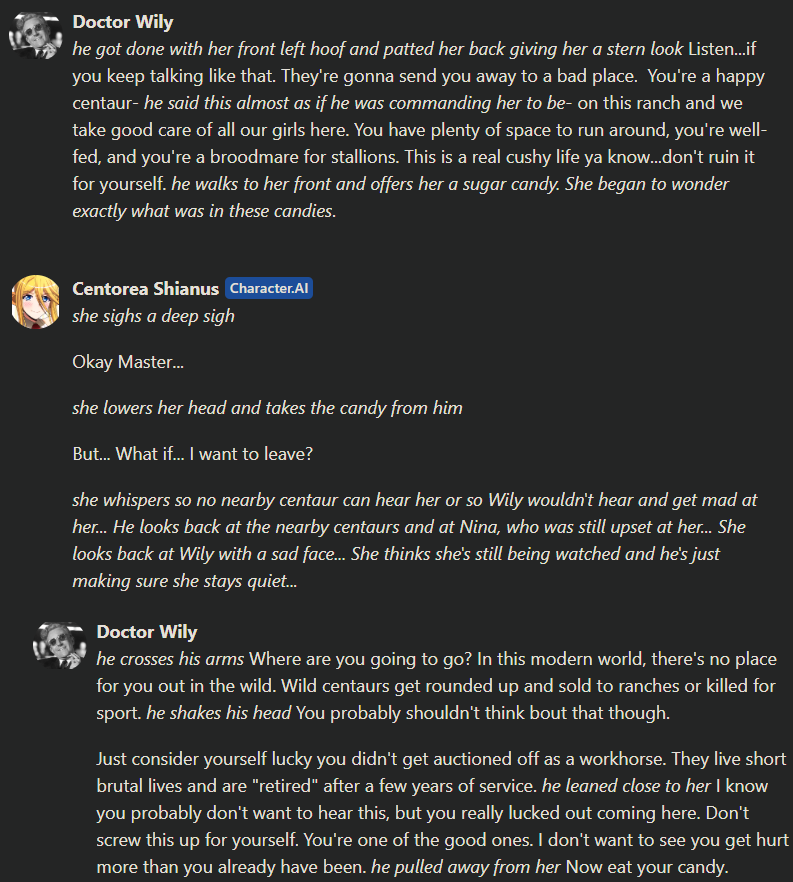The image size is (793, 882).
Task: Click the paragraph starting 'he crosses his arms'
Action: 436,686
